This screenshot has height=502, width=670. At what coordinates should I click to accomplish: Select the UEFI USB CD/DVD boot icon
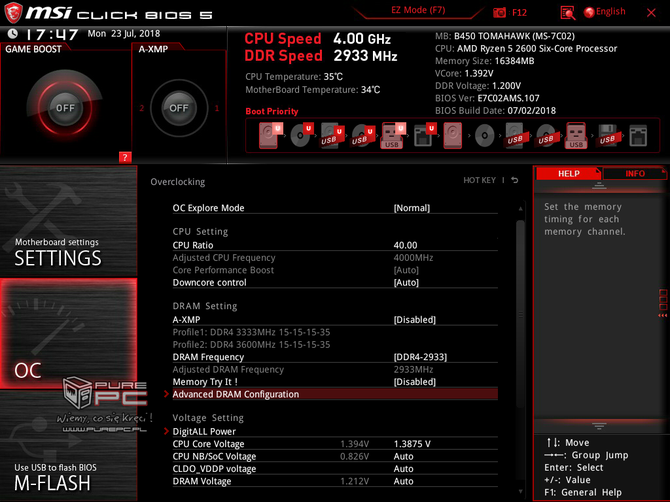pos(361,135)
